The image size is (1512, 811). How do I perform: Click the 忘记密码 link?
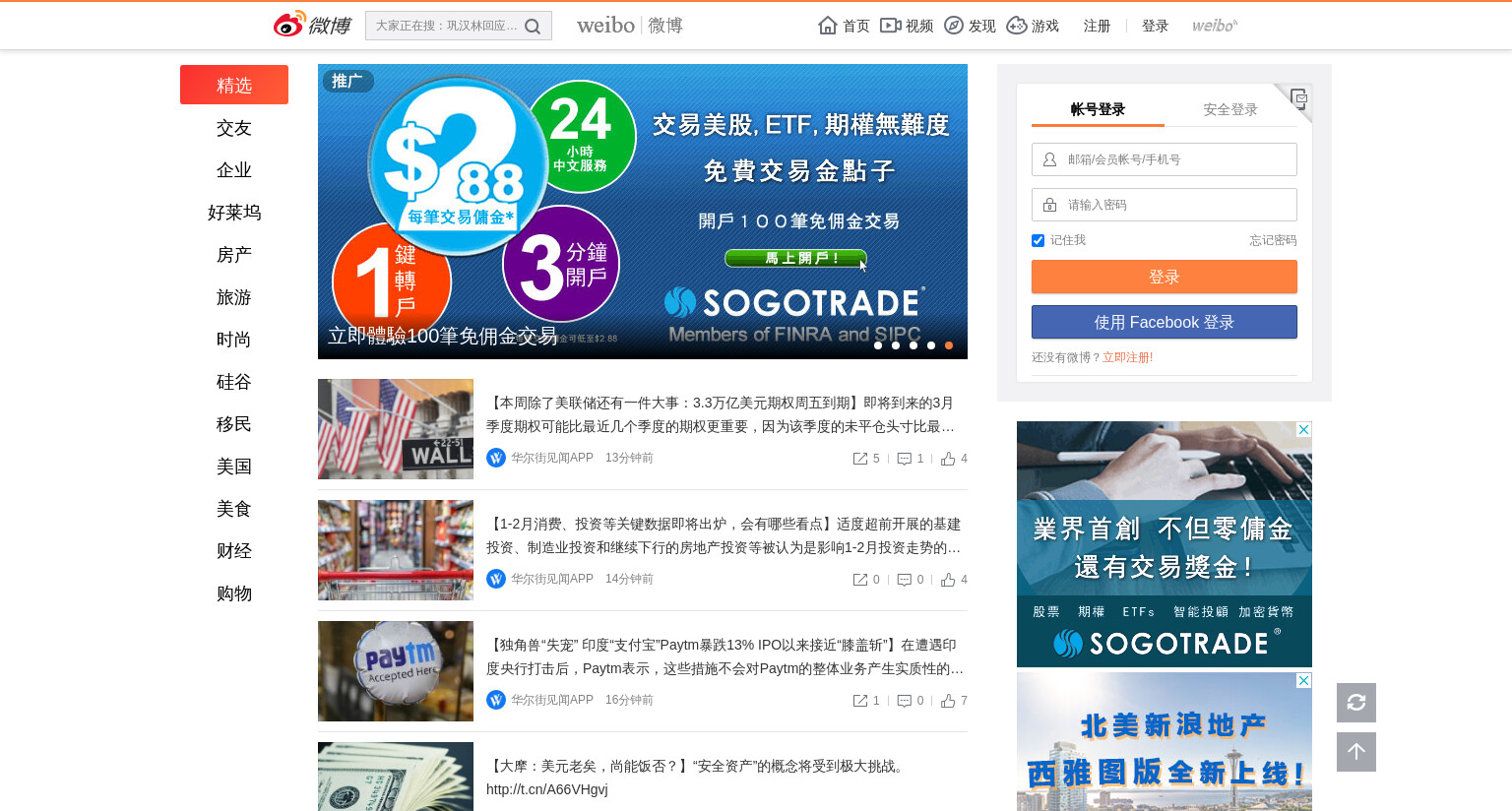(x=1273, y=240)
